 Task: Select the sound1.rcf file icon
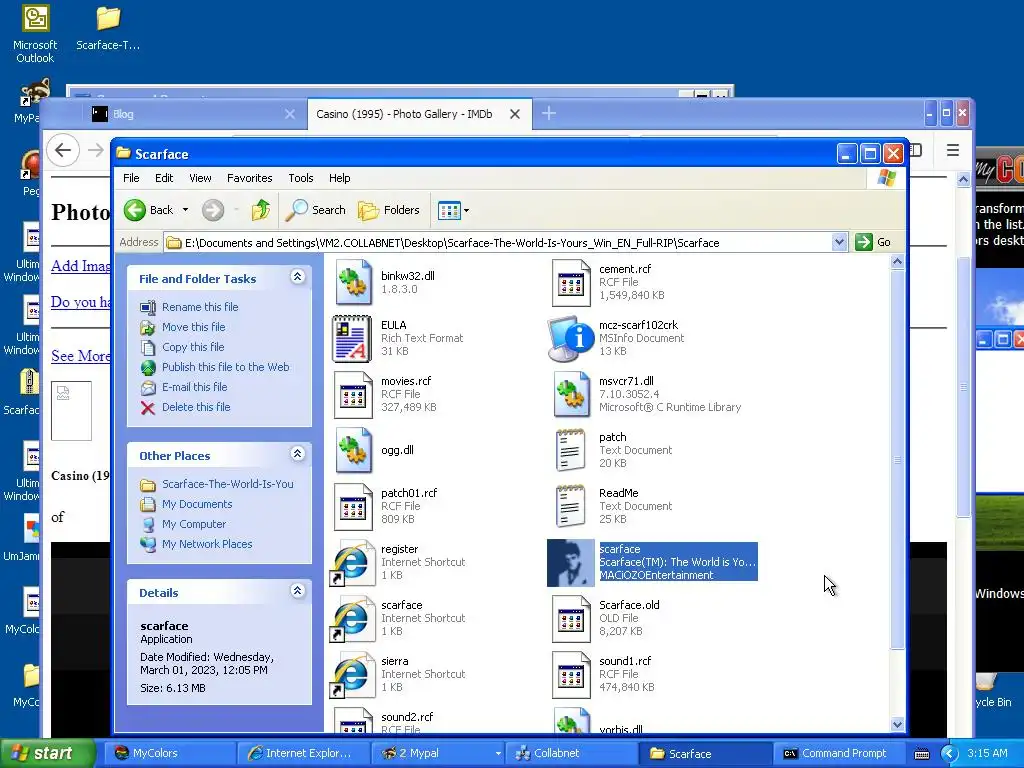[x=571, y=675]
